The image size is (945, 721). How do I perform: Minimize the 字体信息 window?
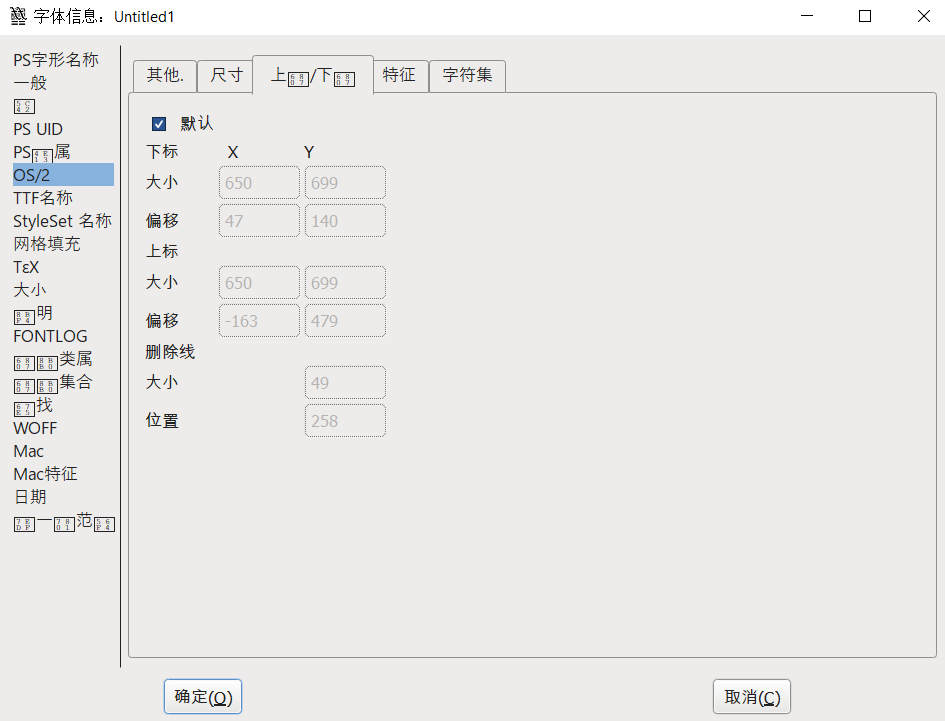[807, 16]
